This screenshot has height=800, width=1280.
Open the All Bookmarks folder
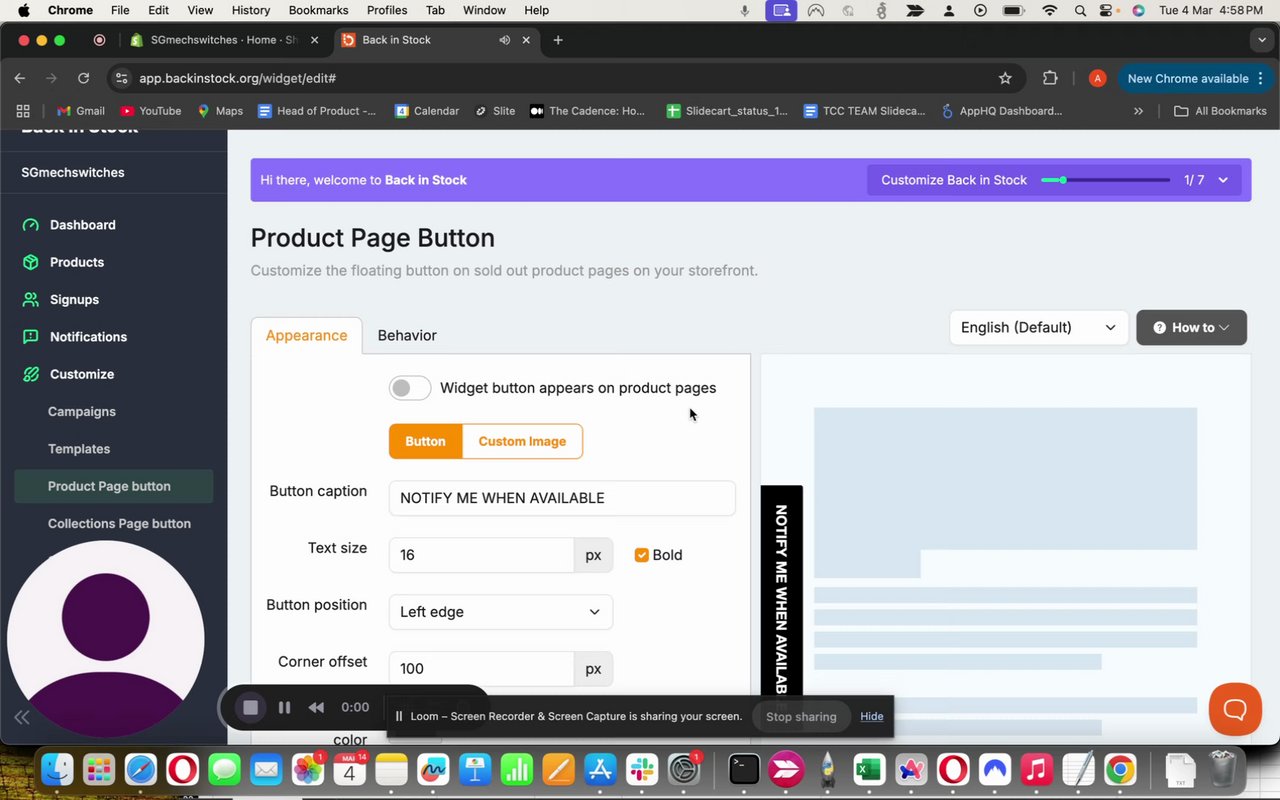click(1220, 111)
